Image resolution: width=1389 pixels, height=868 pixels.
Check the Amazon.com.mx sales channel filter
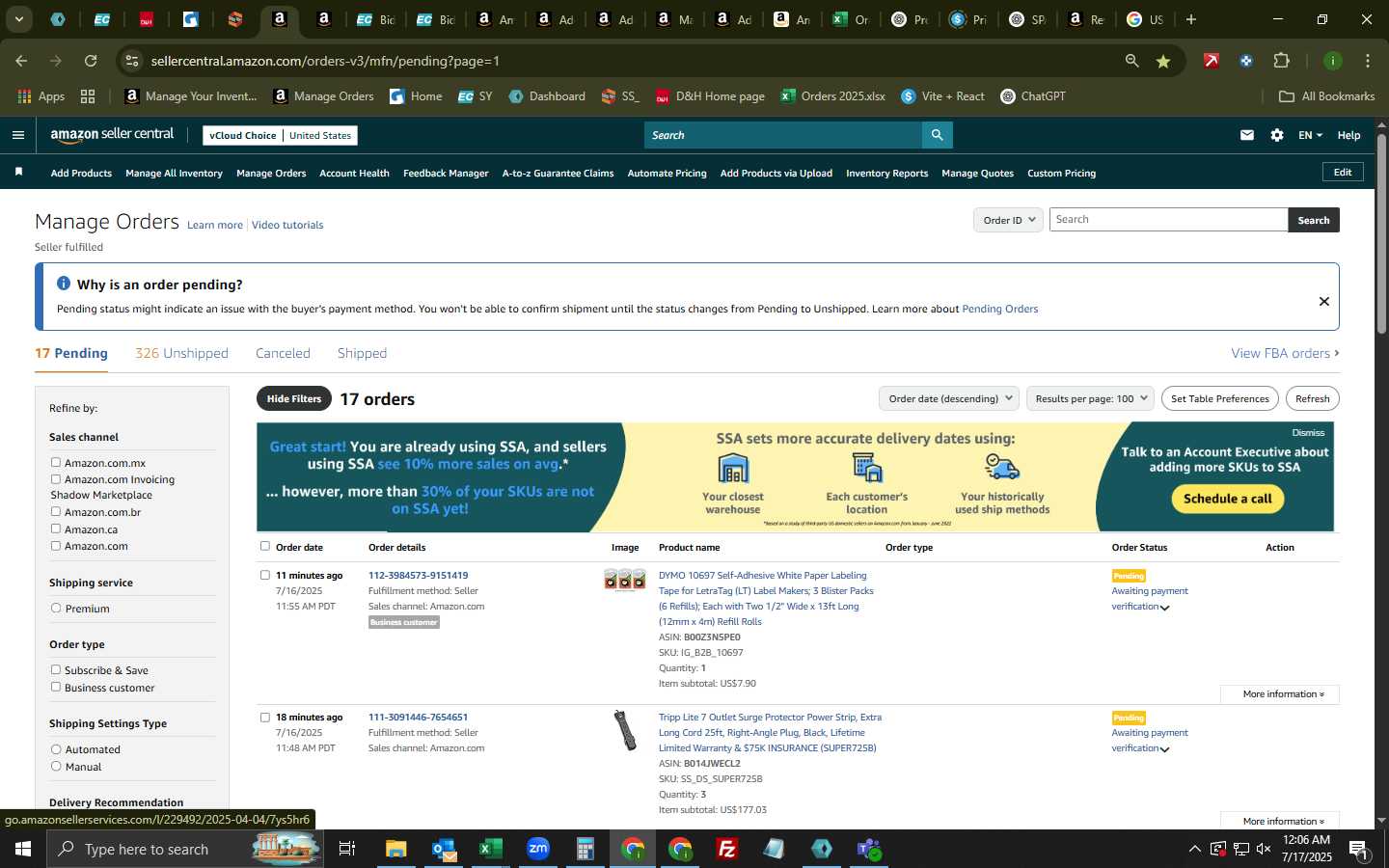pyautogui.click(x=56, y=463)
